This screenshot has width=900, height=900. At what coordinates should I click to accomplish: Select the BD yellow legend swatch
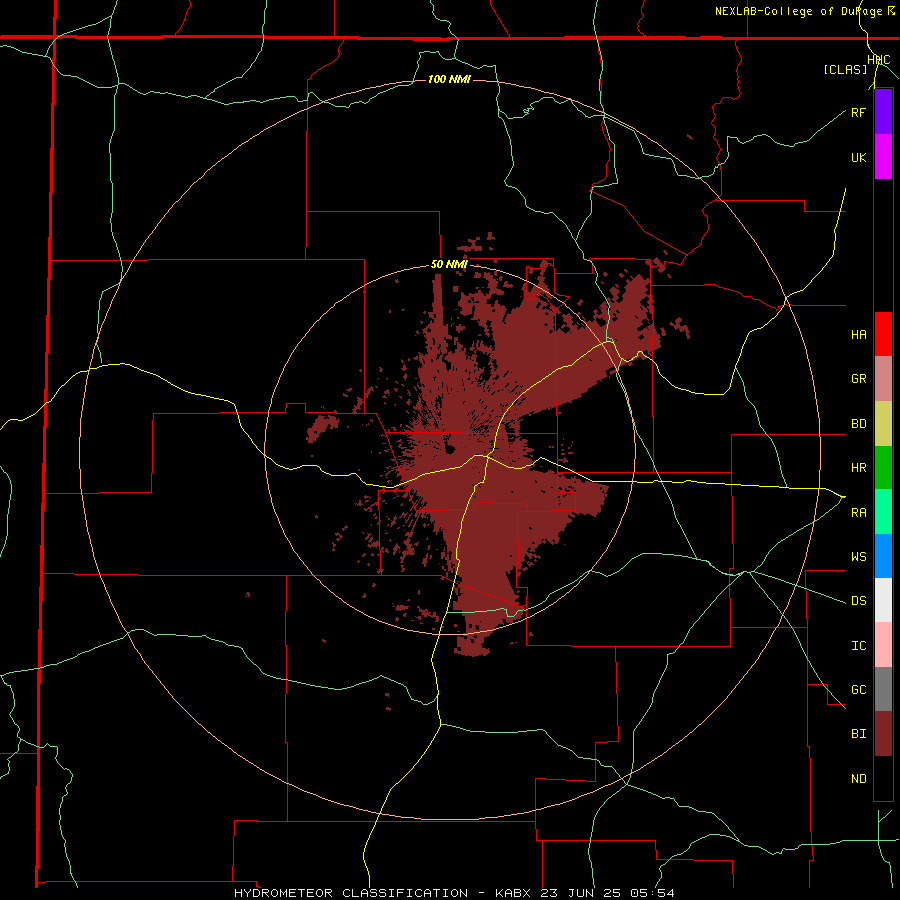pos(883,424)
